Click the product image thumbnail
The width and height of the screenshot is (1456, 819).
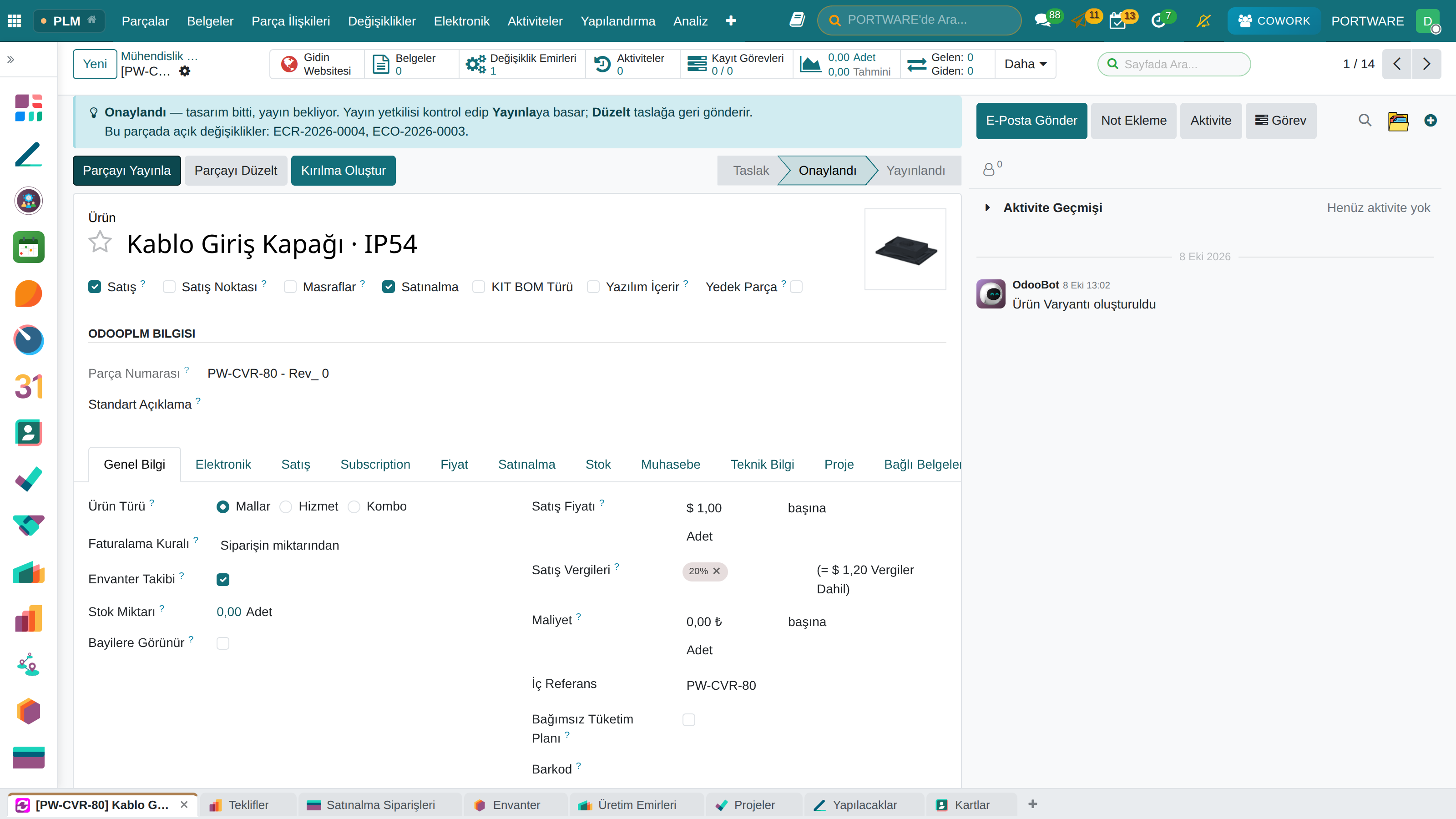[905, 249]
